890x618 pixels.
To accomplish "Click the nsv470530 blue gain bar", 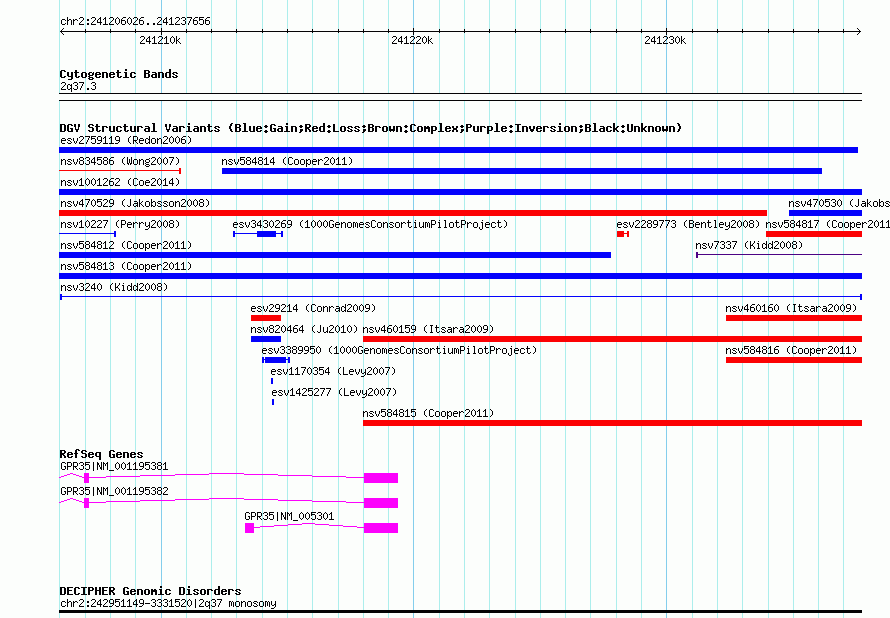I will (x=825, y=213).
